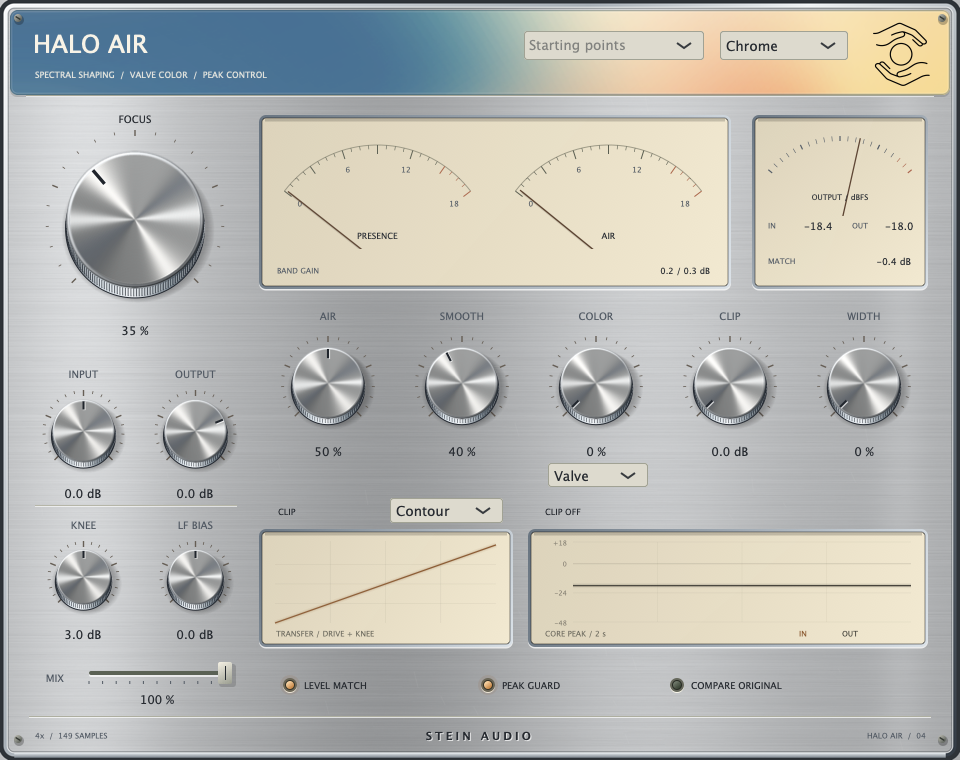This screenshot has width=960, height=760.
Task: Click the TRANSFER / DRIVE + KNEE graph
Action: click(386, 588)
